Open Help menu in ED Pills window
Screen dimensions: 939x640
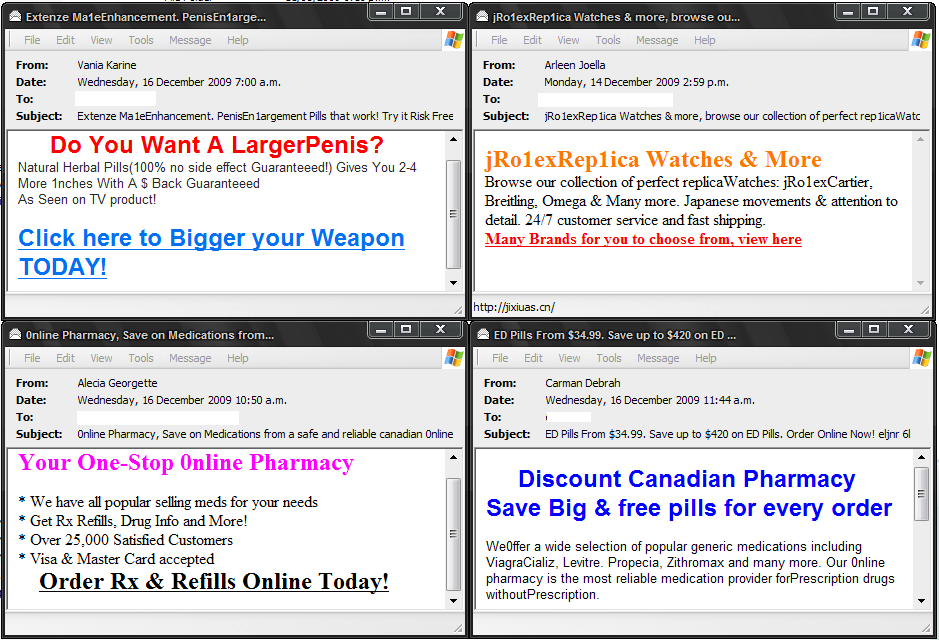pyautogui.click(x=705, y=358)
